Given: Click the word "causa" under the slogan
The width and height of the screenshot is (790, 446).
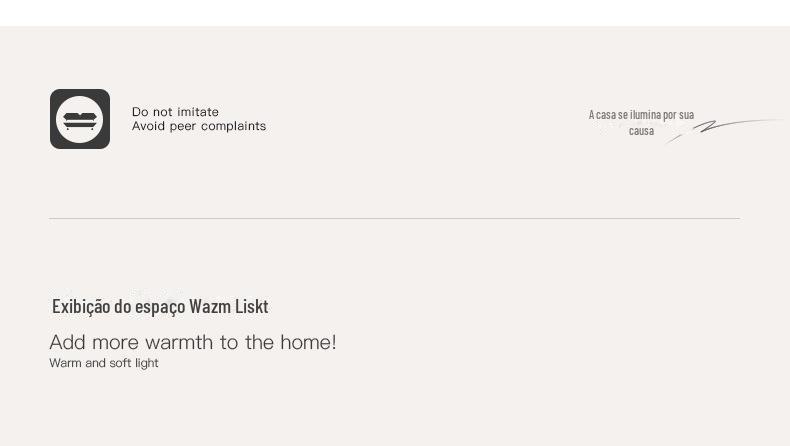Looking at the screenshot, I should [641, 131].
